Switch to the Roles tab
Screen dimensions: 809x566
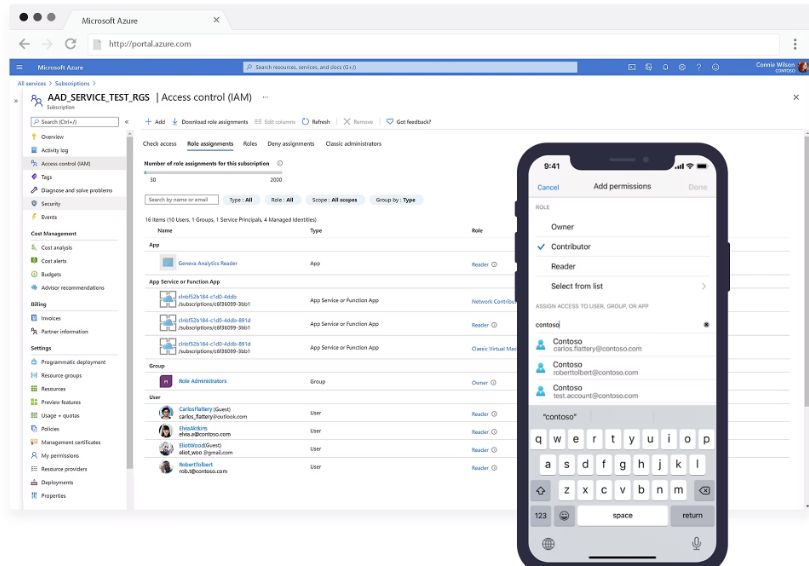(x=250, y=144)
